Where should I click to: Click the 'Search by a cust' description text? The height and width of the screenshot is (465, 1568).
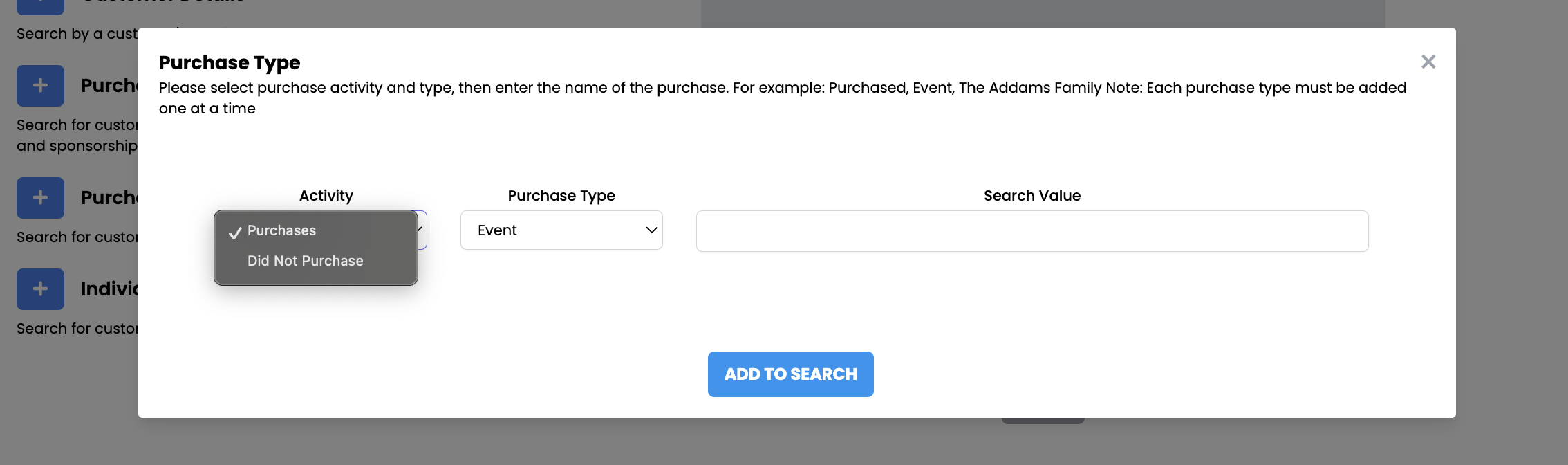pyautogui.click(x=77, y=34)
